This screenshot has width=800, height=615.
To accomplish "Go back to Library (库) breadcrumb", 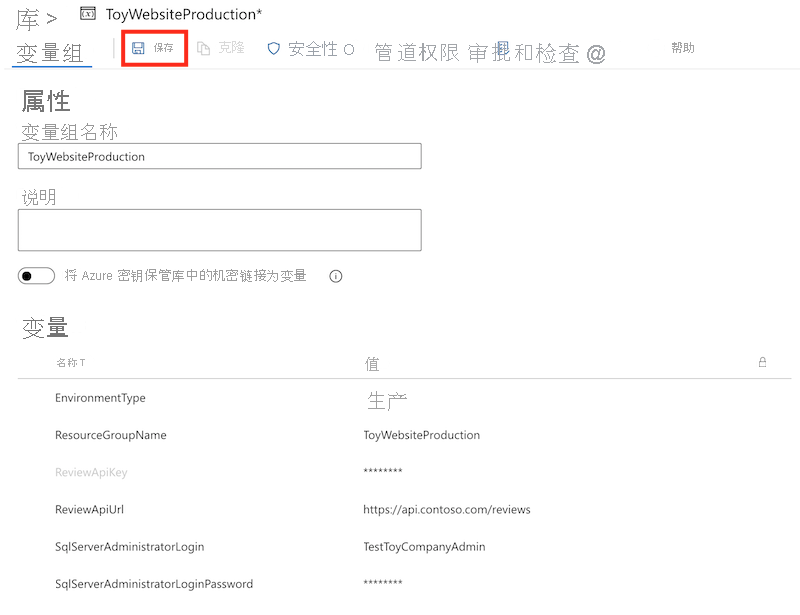I will point(28,19).
